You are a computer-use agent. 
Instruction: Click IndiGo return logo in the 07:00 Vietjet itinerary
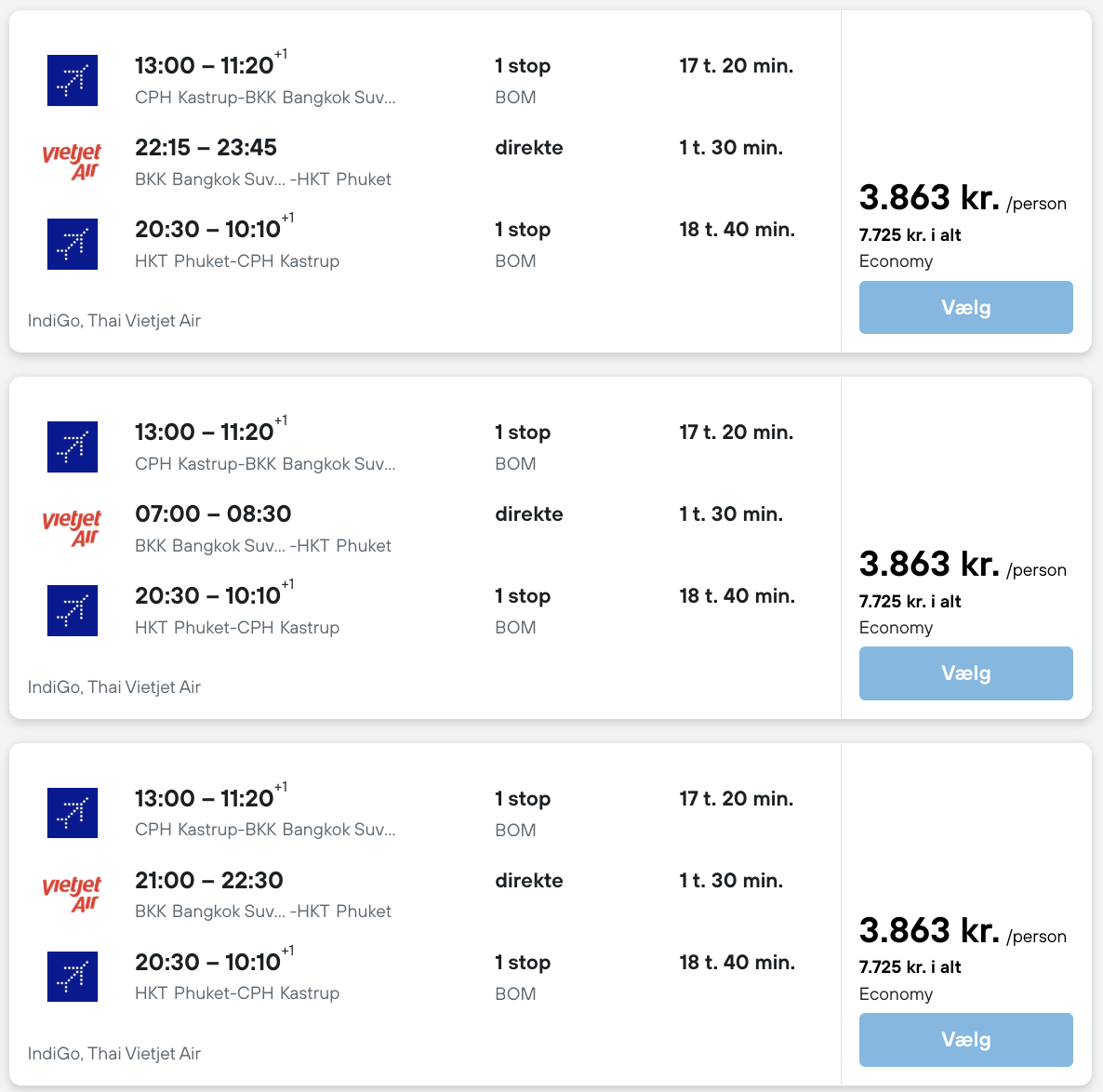click(73, 610)
